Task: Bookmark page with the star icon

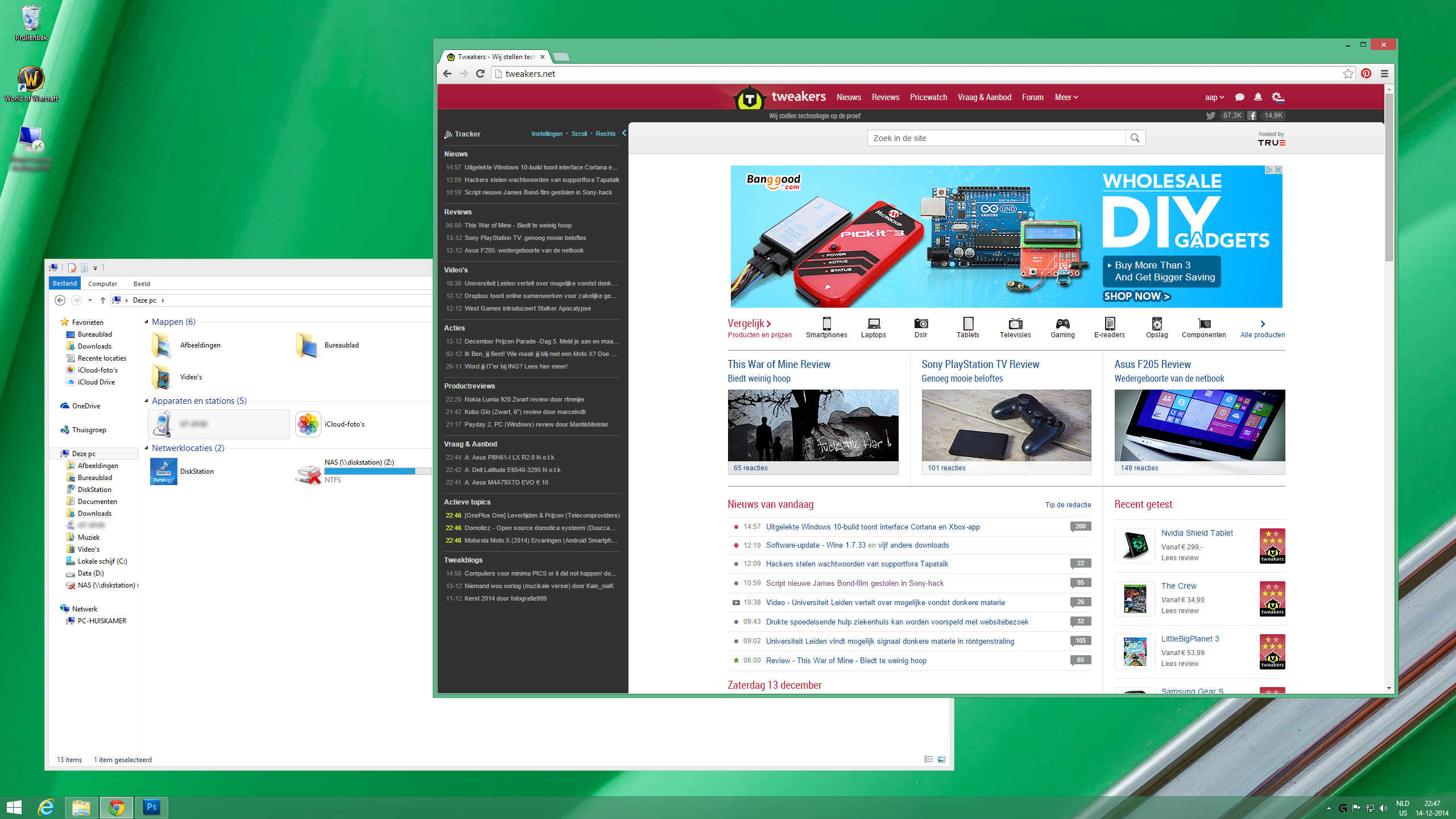Action: [x=1348, y=73]
